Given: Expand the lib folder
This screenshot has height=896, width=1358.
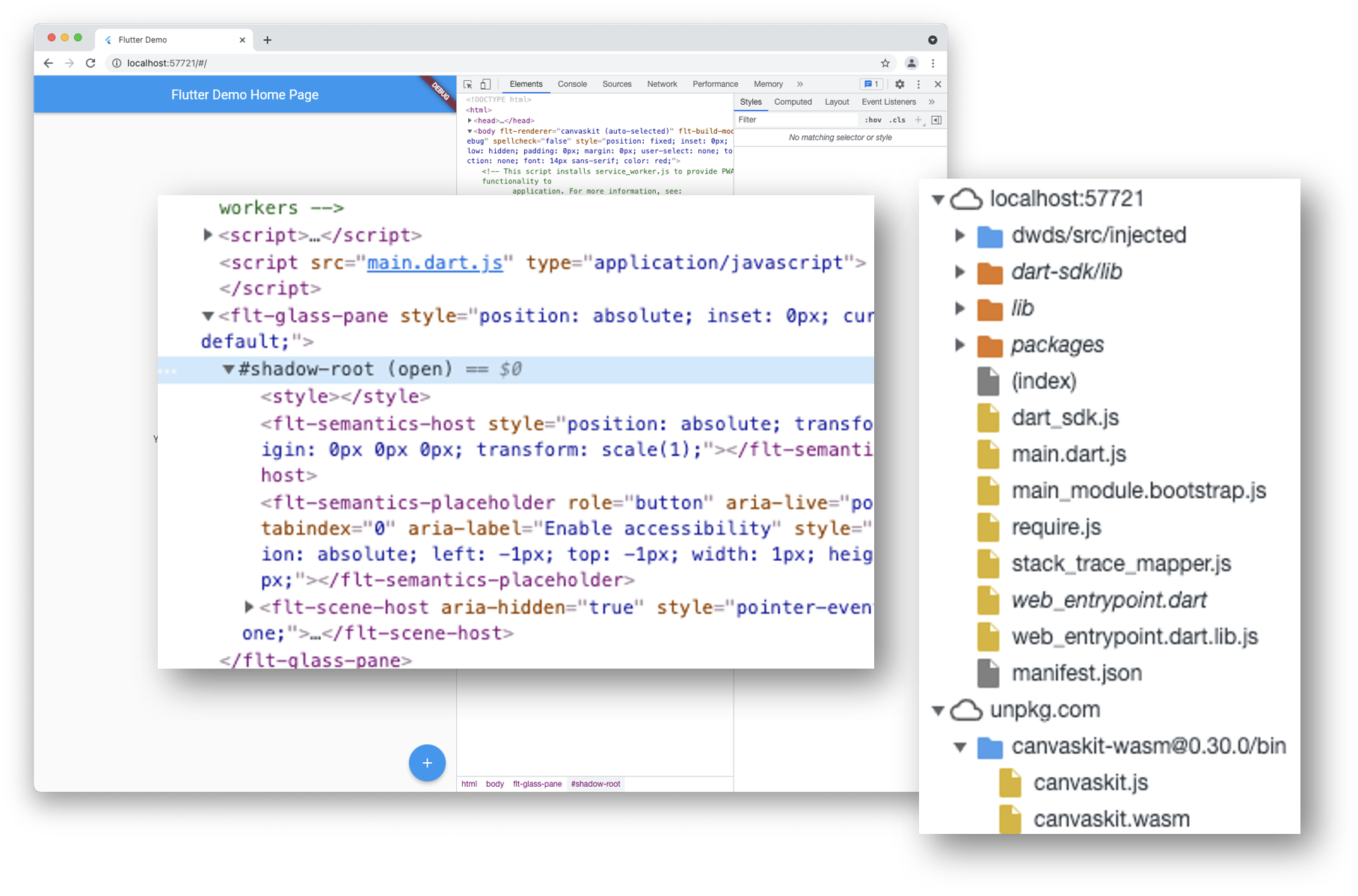Looking at the screenshot, I should [x=960, y=309].
